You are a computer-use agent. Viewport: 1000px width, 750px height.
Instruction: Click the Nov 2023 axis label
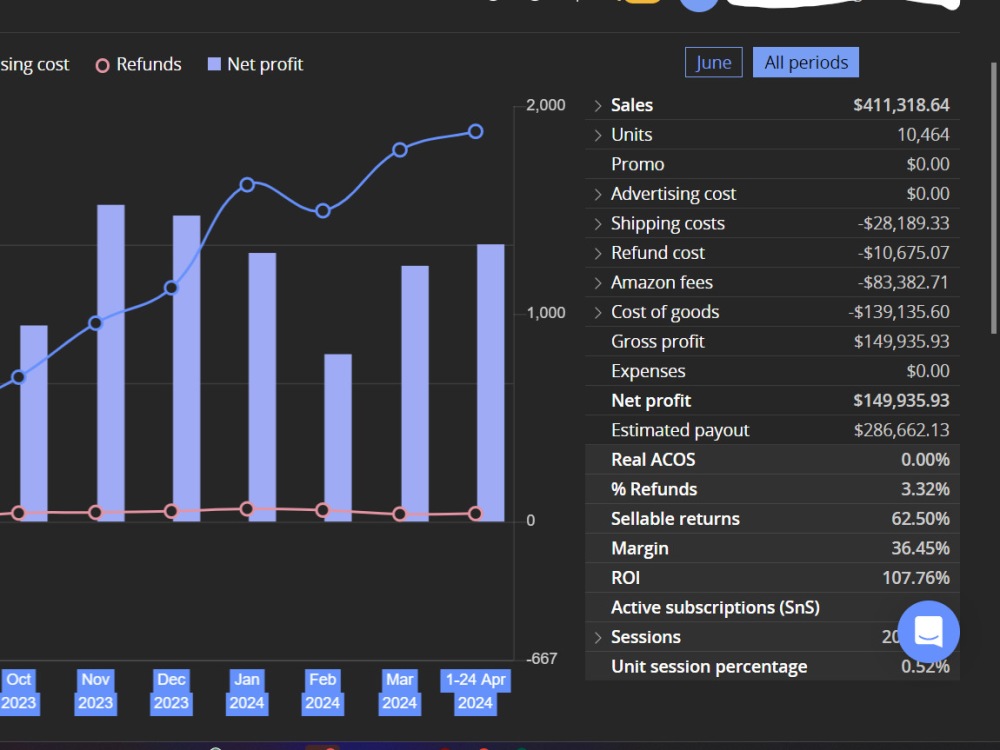click(x=95, y=691)
